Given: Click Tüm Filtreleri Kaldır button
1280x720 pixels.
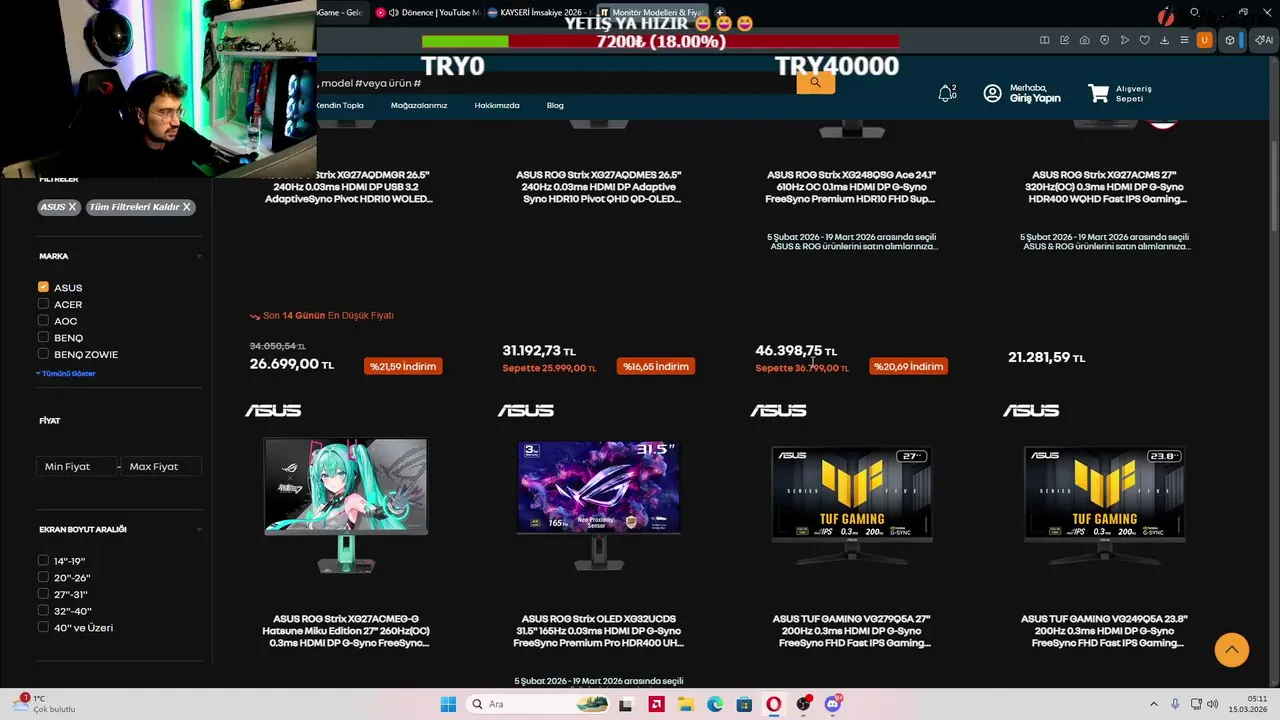Looking at the screenshot, I should tap(140, 207).
